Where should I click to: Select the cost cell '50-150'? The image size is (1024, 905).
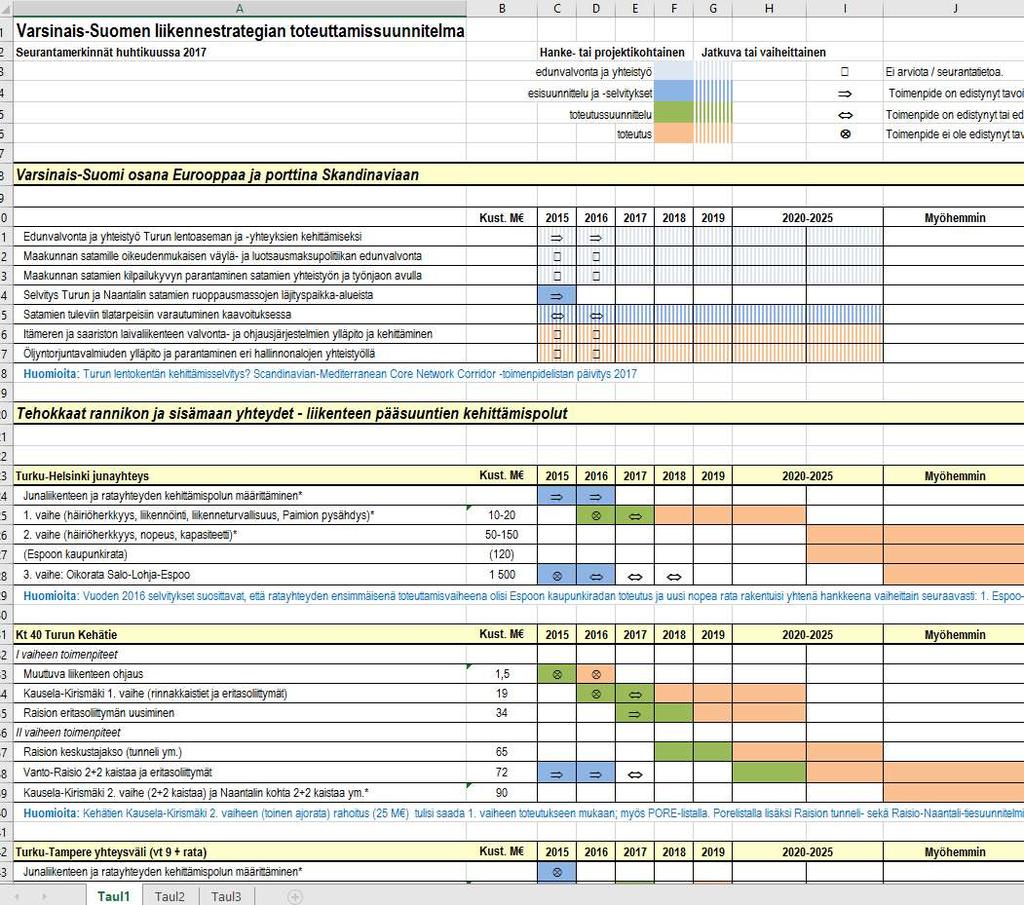pyautogui.click(x=502, y=535)
